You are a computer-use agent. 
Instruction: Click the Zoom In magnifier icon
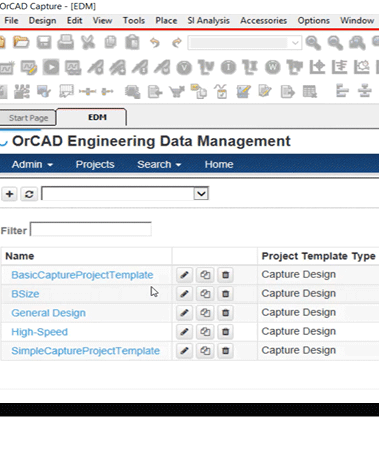click(313, 43)
